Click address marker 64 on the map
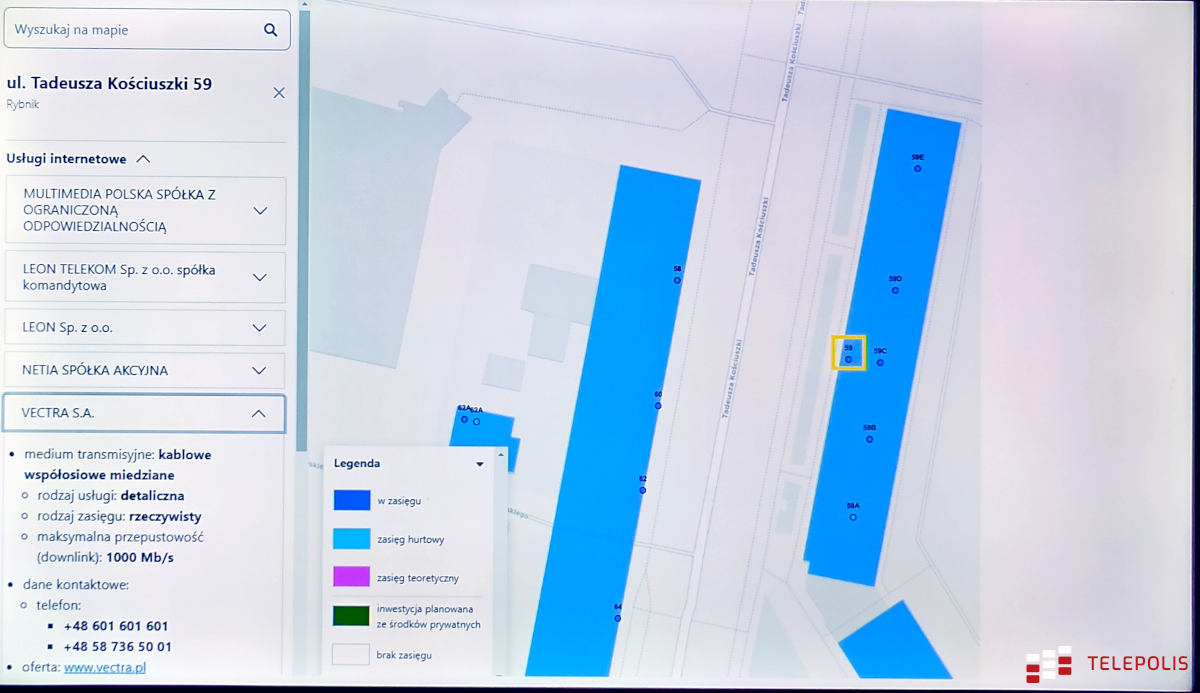The width and height of the screenshot is (1200, 693). [x=617, y=618]
